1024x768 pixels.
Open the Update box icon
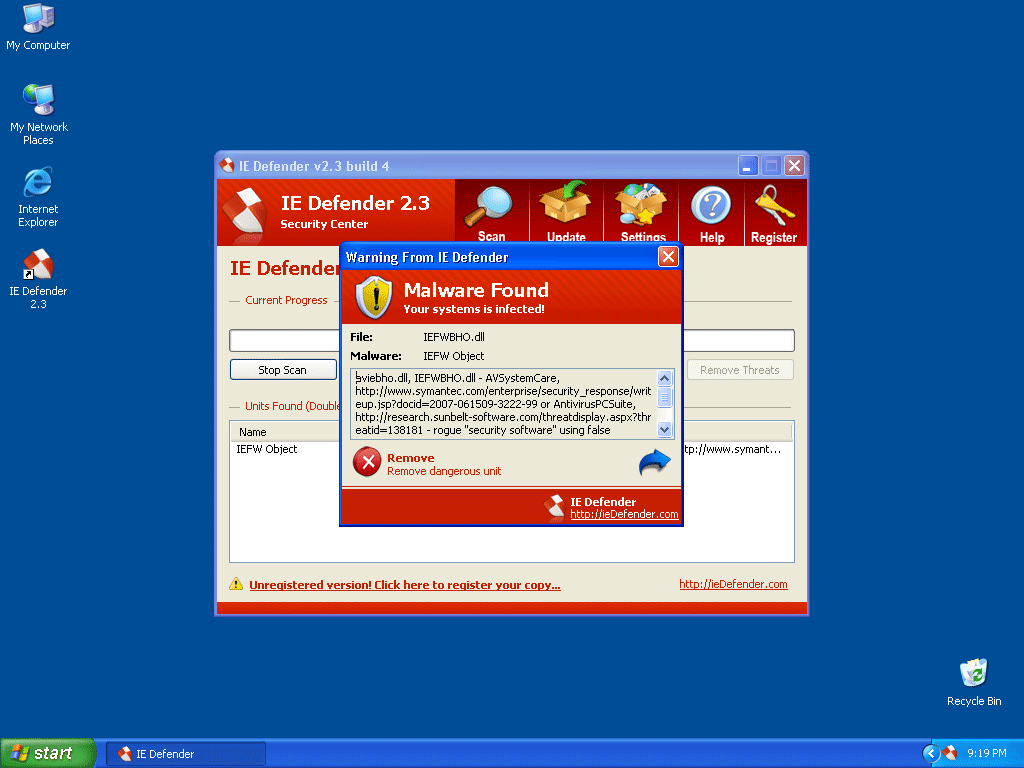click(566, 206)
